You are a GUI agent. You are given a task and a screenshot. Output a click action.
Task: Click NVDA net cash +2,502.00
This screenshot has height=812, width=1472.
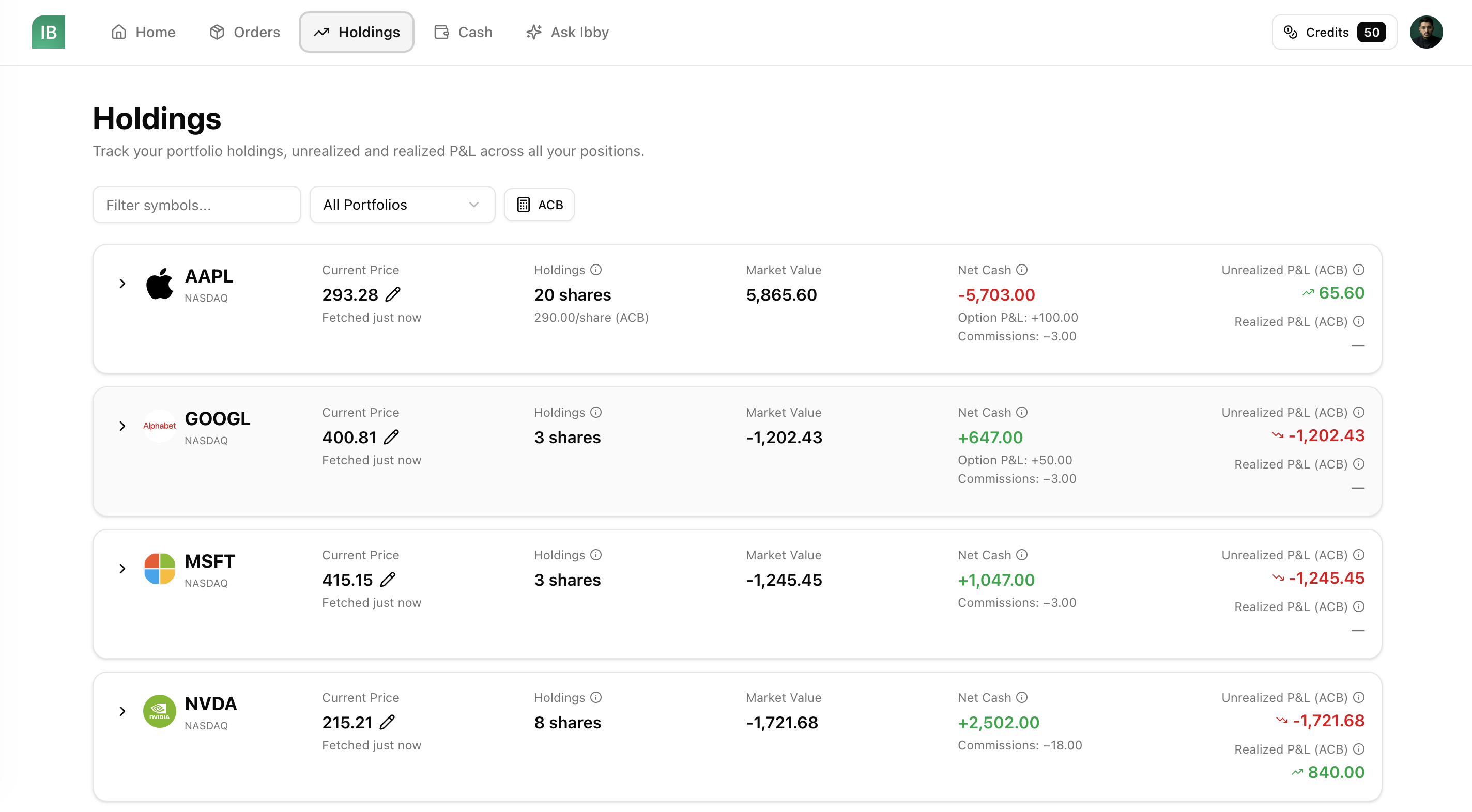pyautogui.click(x=998, y=723)
